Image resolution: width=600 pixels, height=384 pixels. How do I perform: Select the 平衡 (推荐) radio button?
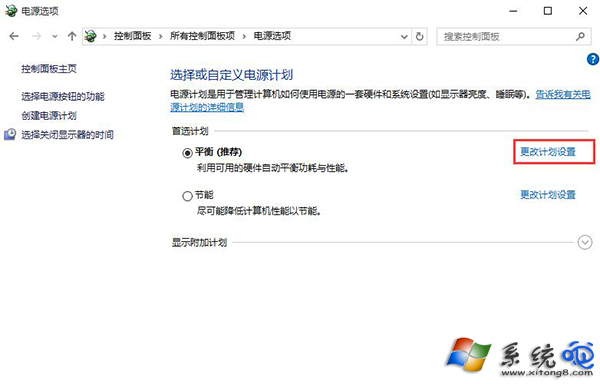(x=187, y=153)
